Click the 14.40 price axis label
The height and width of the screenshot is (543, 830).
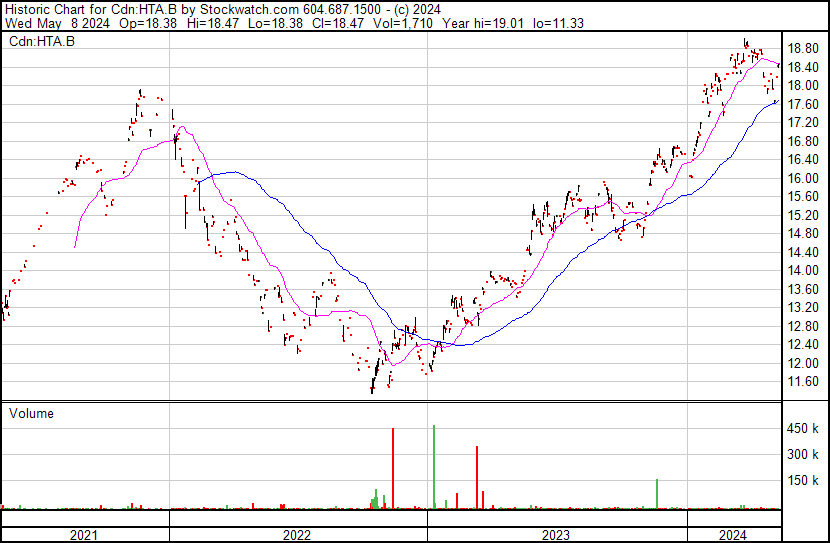[803, 252]
